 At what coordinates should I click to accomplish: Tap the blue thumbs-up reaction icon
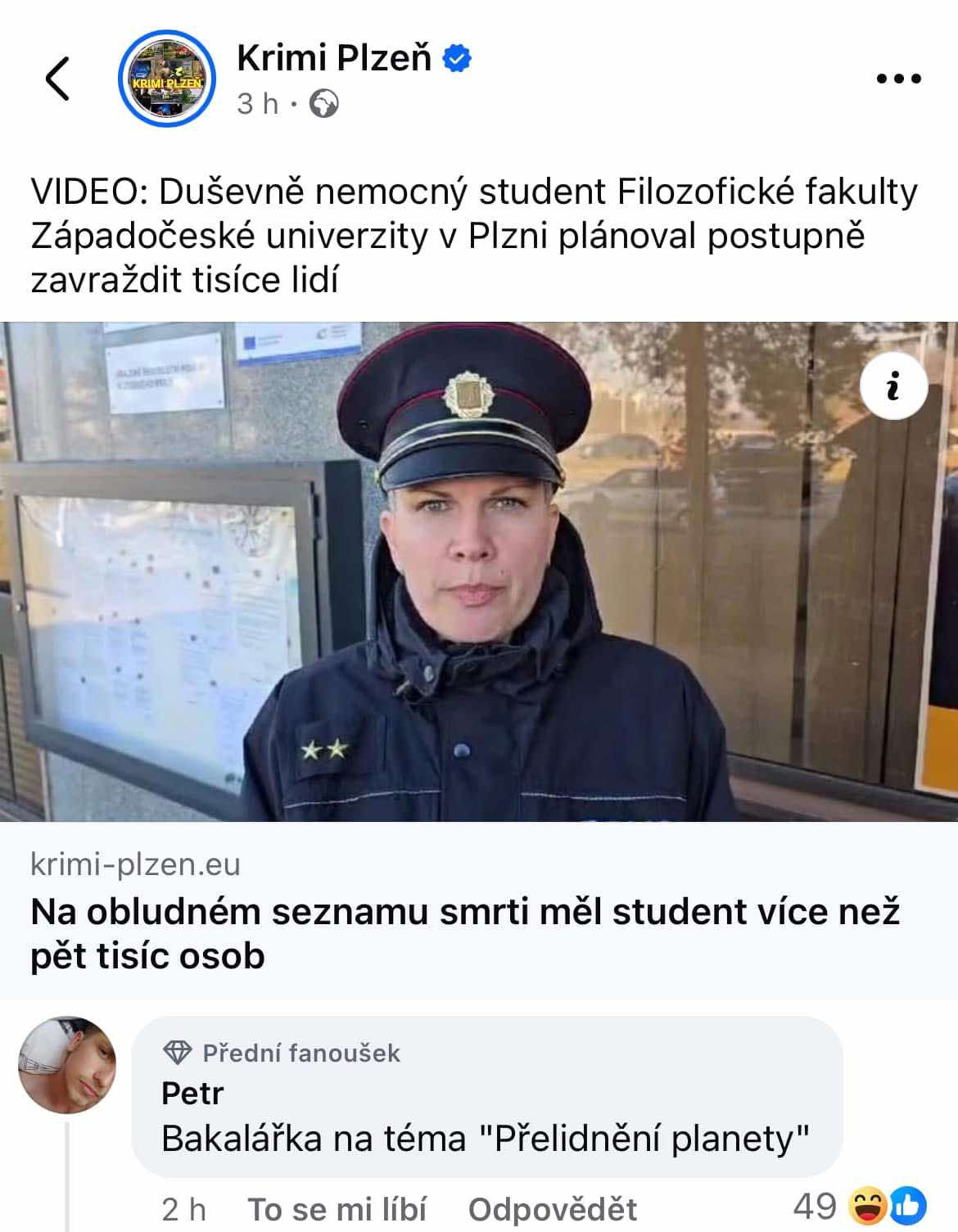click(x=907, y=1206)
